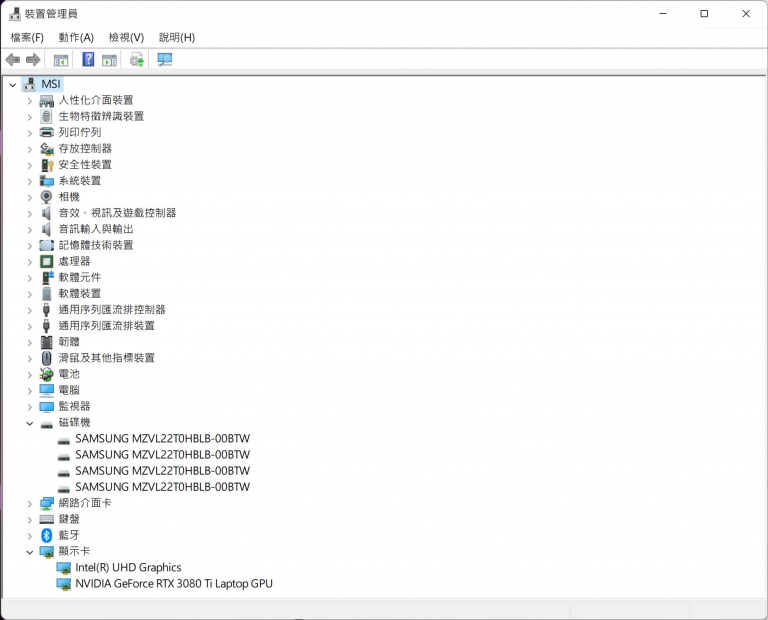The height and width of the screenshot is (620, 768).
Task: Open the 檢視(V) menu
Action: point(126,37)
